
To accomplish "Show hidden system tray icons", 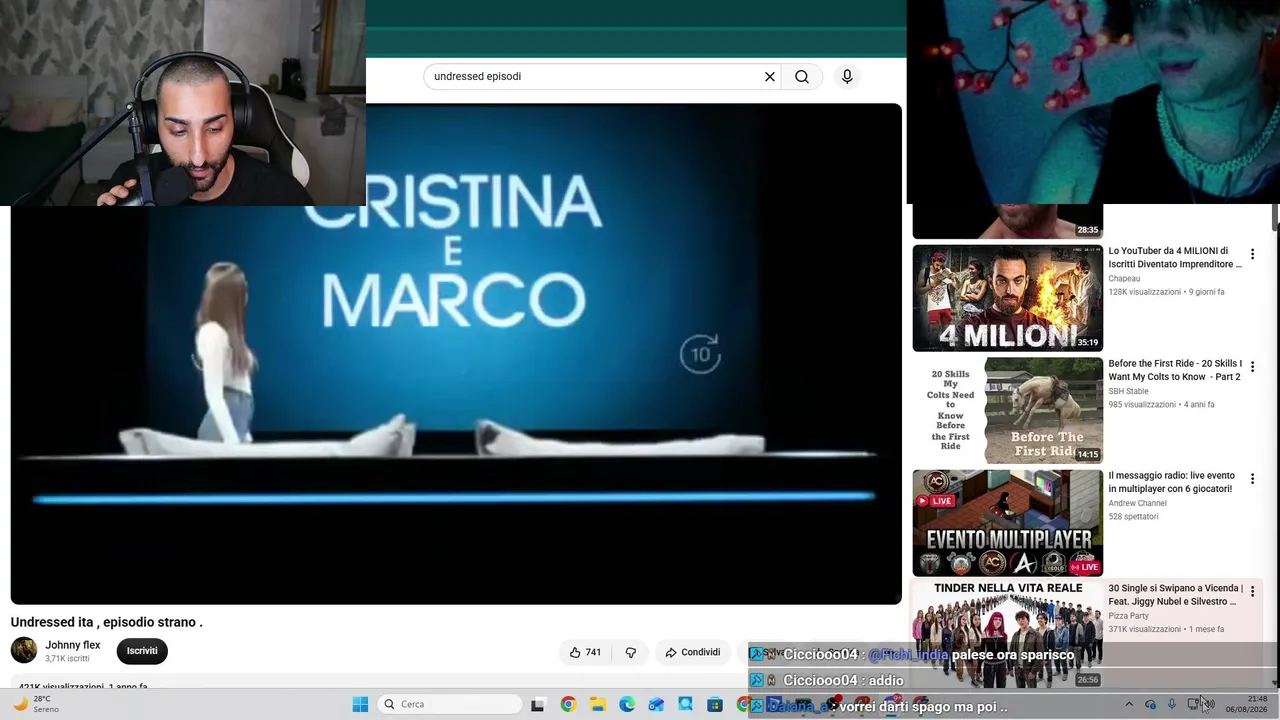I will click(x=1129, y=704).
